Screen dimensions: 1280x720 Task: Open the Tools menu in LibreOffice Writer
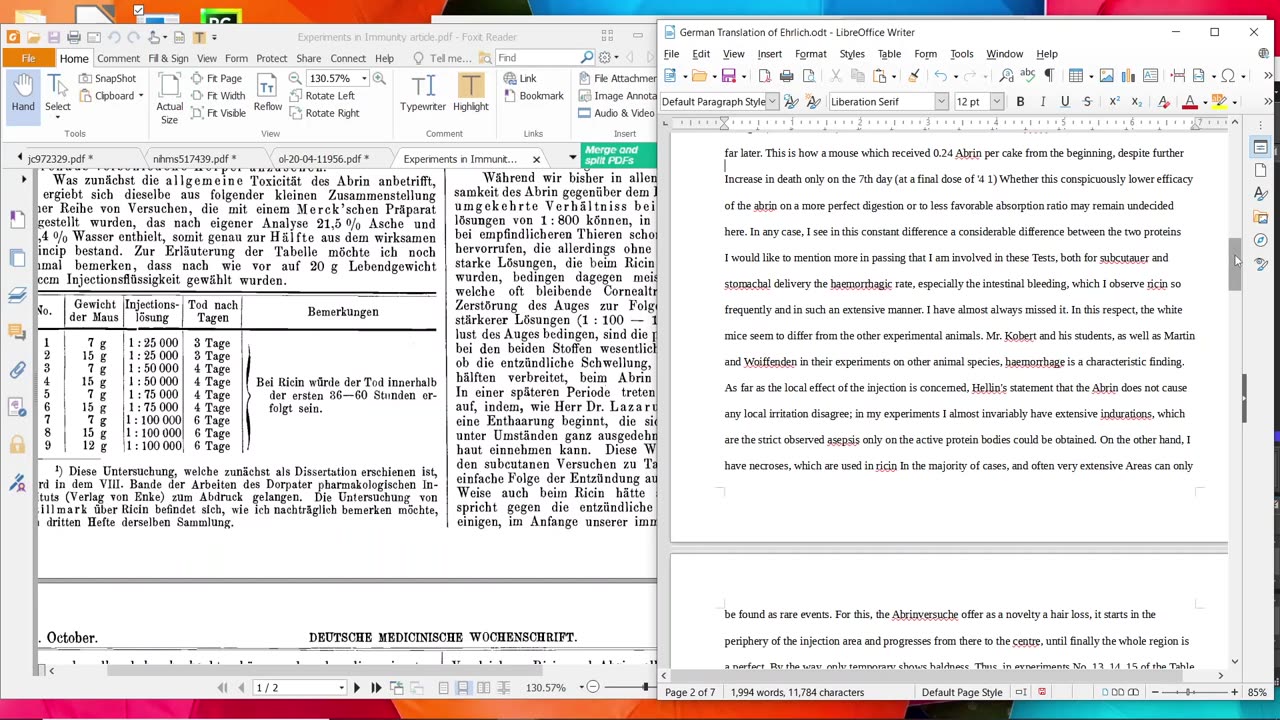[961, 54]
